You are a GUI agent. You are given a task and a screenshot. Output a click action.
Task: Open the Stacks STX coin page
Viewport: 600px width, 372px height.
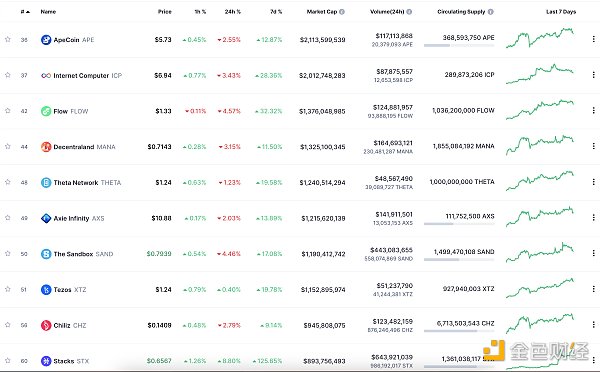pos(71,361)
